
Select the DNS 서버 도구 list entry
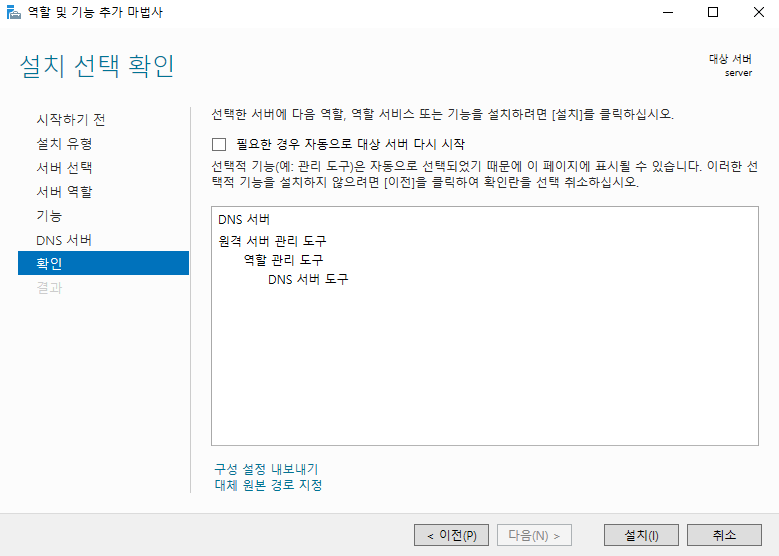(x=308, y=279)
